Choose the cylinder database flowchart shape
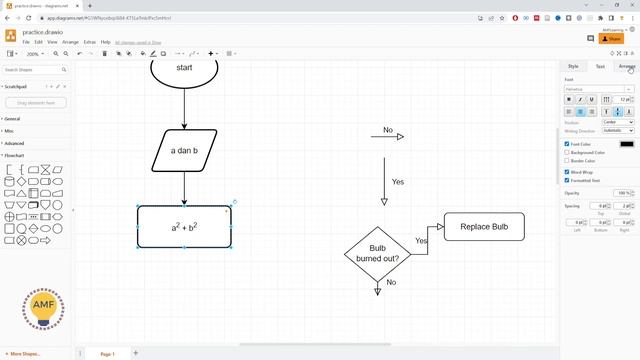Screen dimensions: 640x360 coord(9,181)
